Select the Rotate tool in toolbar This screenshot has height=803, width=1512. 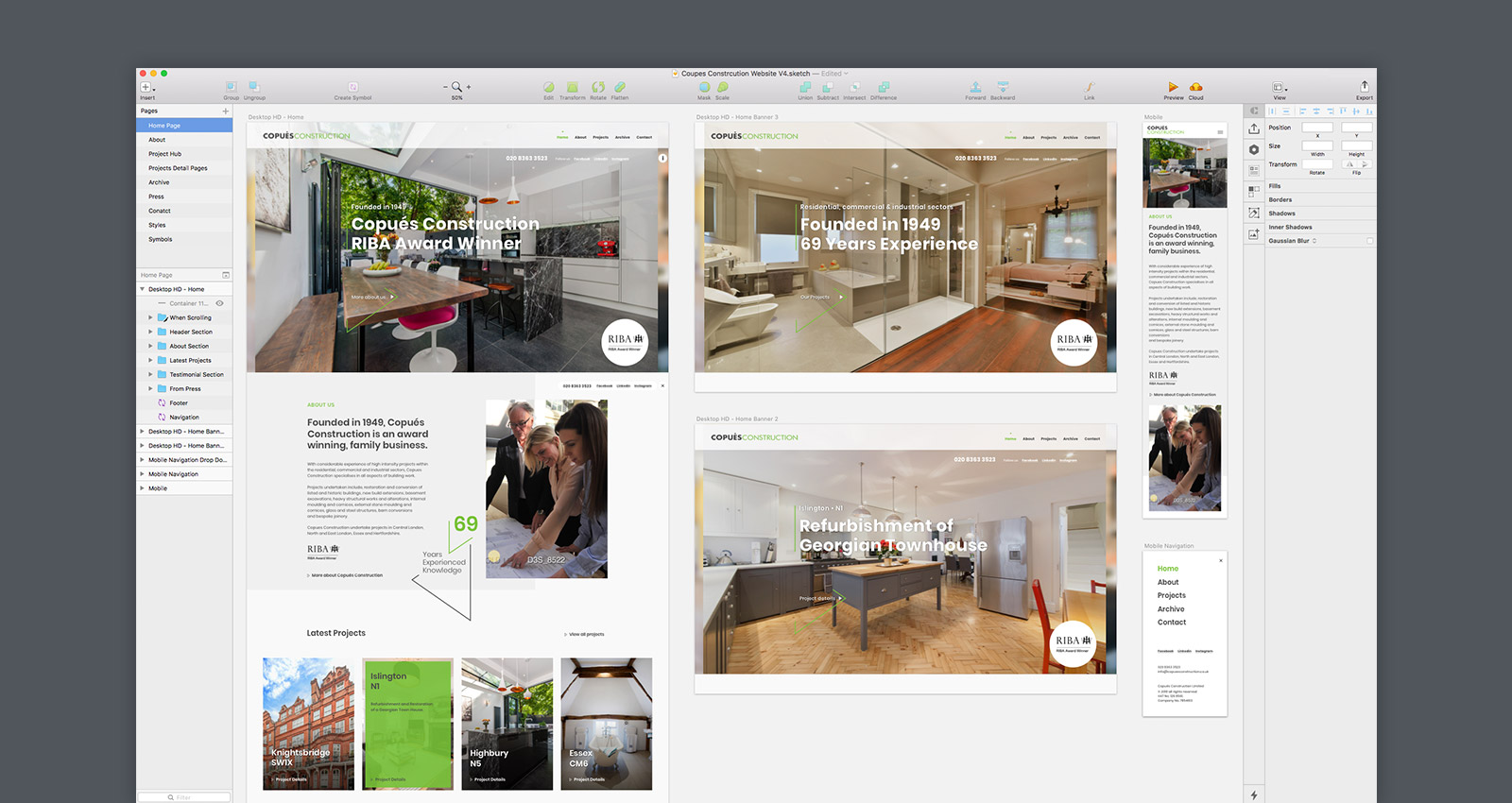tap(598, 87)
